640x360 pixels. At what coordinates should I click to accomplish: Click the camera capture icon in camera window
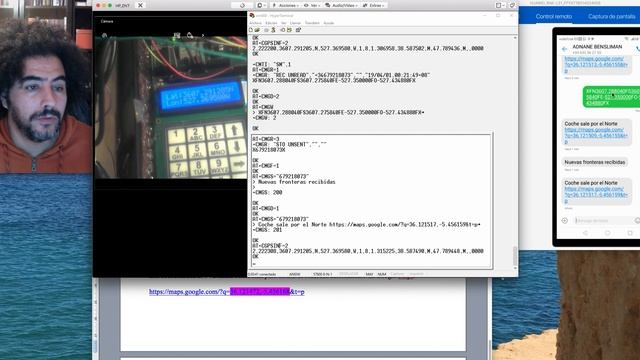(190, 36)
